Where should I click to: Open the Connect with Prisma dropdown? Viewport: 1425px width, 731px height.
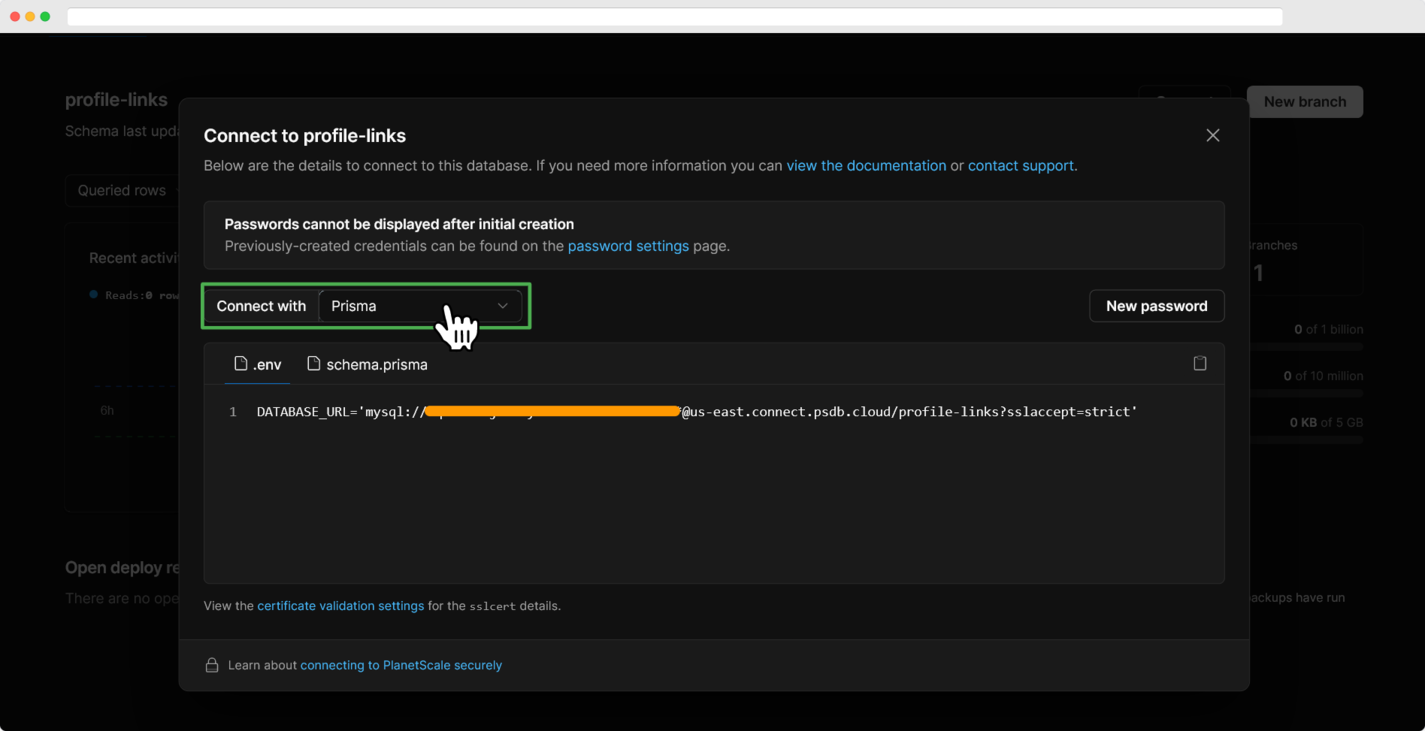coord(420,306)
